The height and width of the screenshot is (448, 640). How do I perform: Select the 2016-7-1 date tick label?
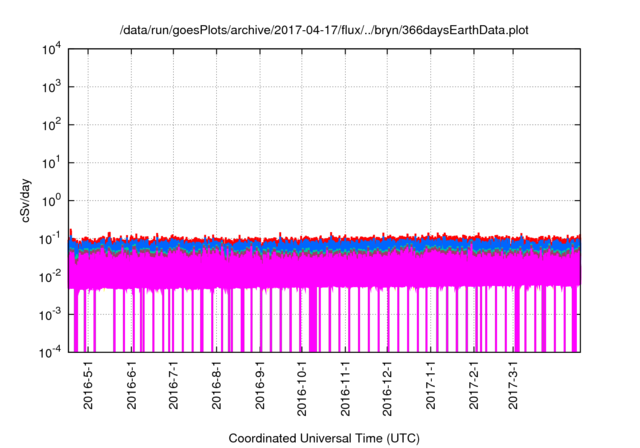(x=173, y=387)
